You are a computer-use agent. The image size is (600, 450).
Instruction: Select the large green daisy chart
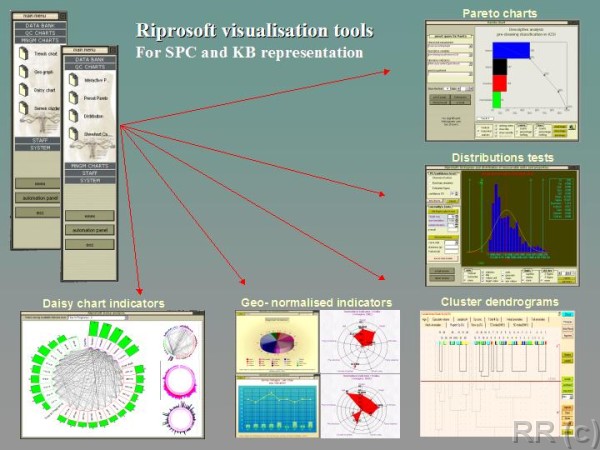pyautogui.click(x=89, y=377)
